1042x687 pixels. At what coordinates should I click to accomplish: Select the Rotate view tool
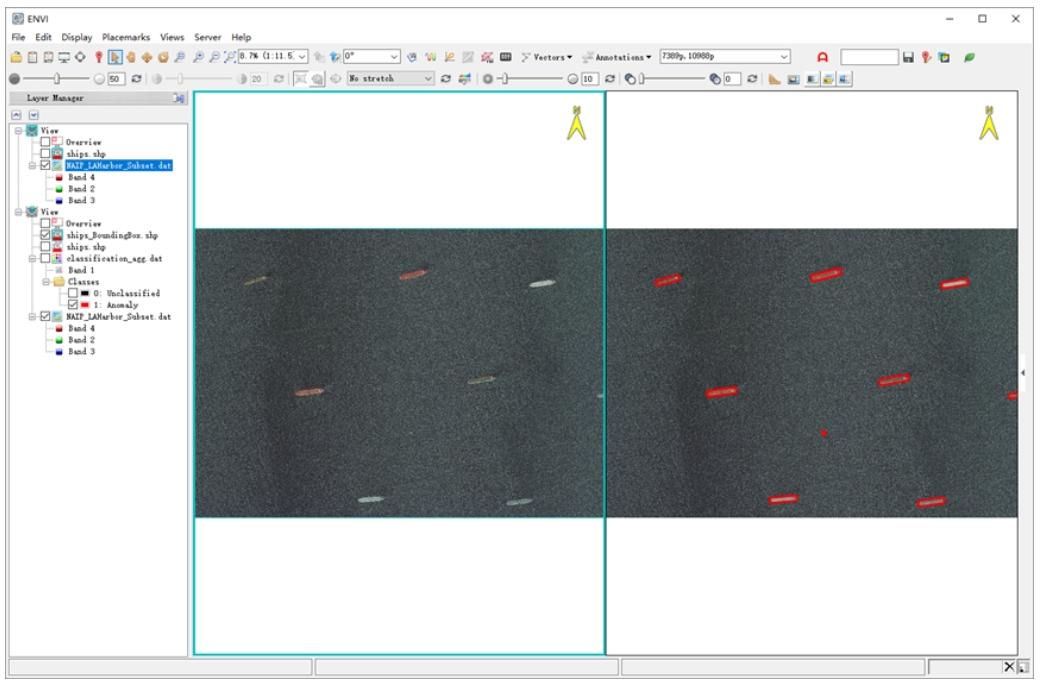coord(163,57)
